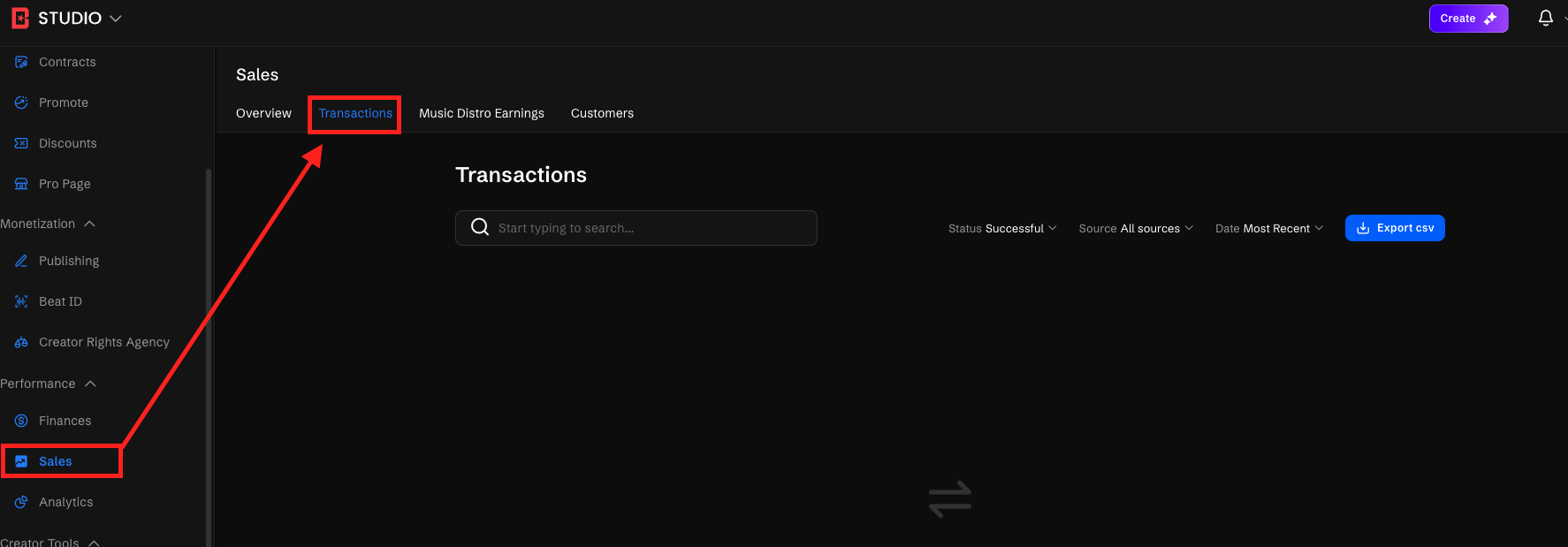Click the Discounts sidebar icon
Image resolution: width=1568 pixels, height=547 pixels.
[x=21, y=143]
